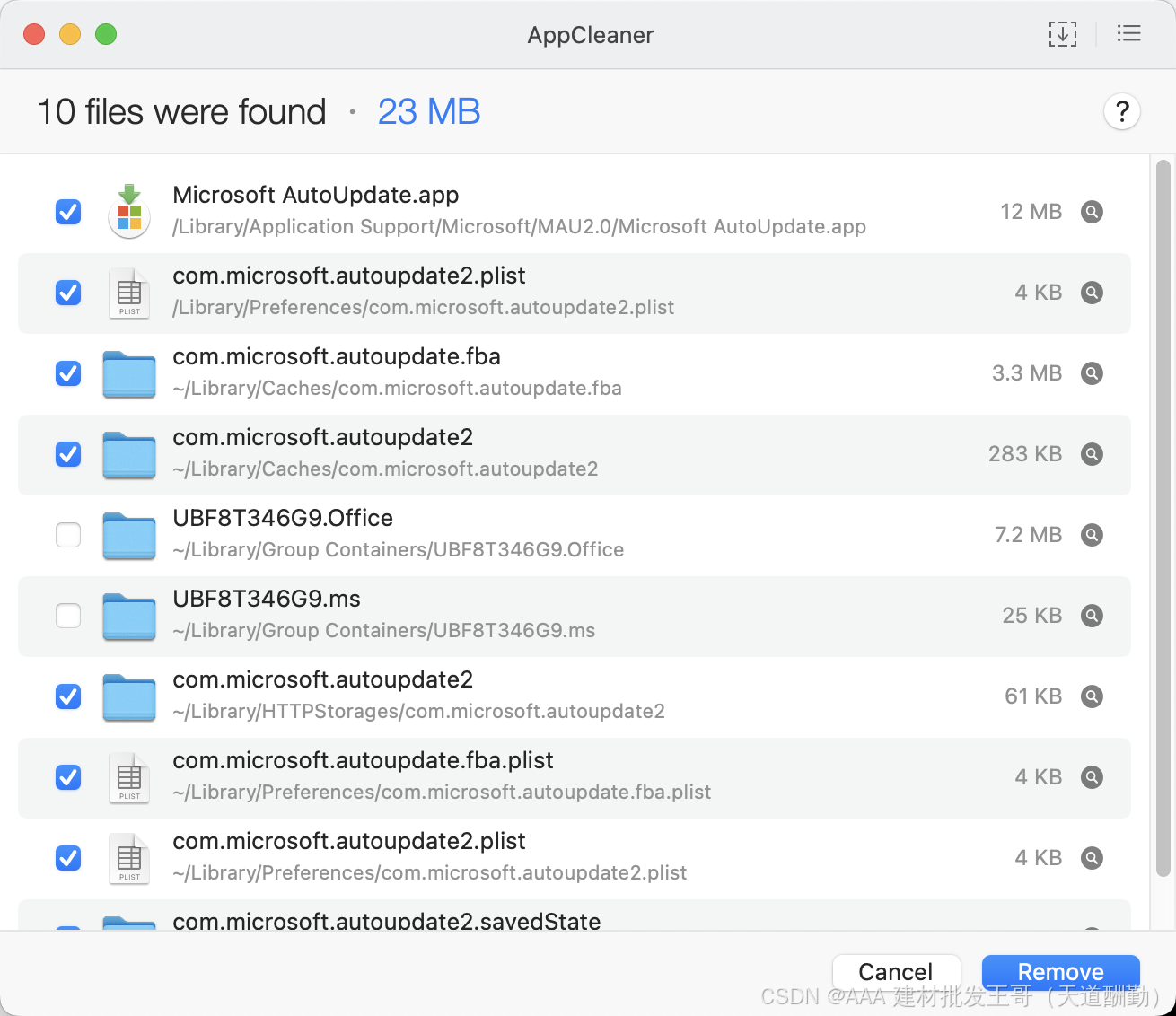
Task: Click path '~/Library/Caches/com.microsoft.autoupdate.fba'
Action: point(397,388)
